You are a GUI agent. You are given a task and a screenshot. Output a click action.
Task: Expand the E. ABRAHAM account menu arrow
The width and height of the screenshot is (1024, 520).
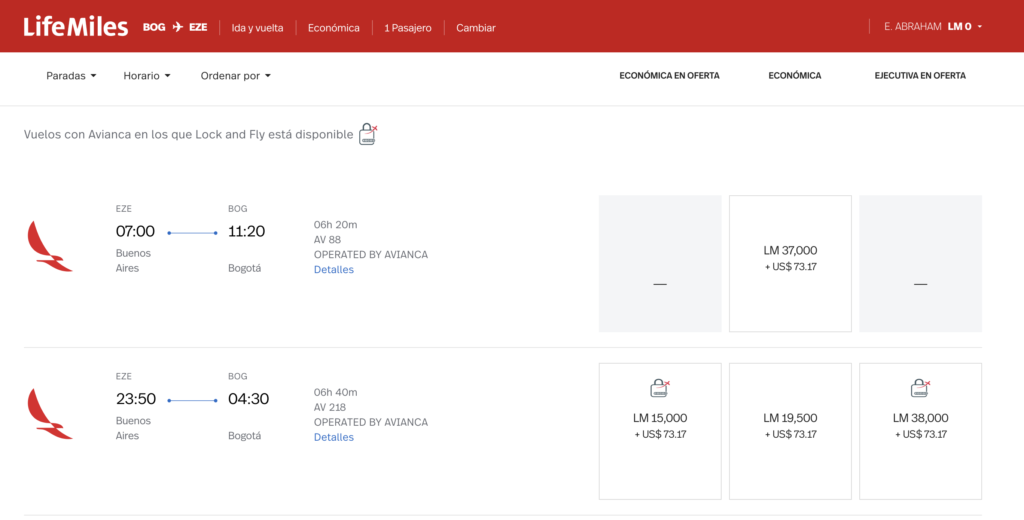click(x=980, y=27)
